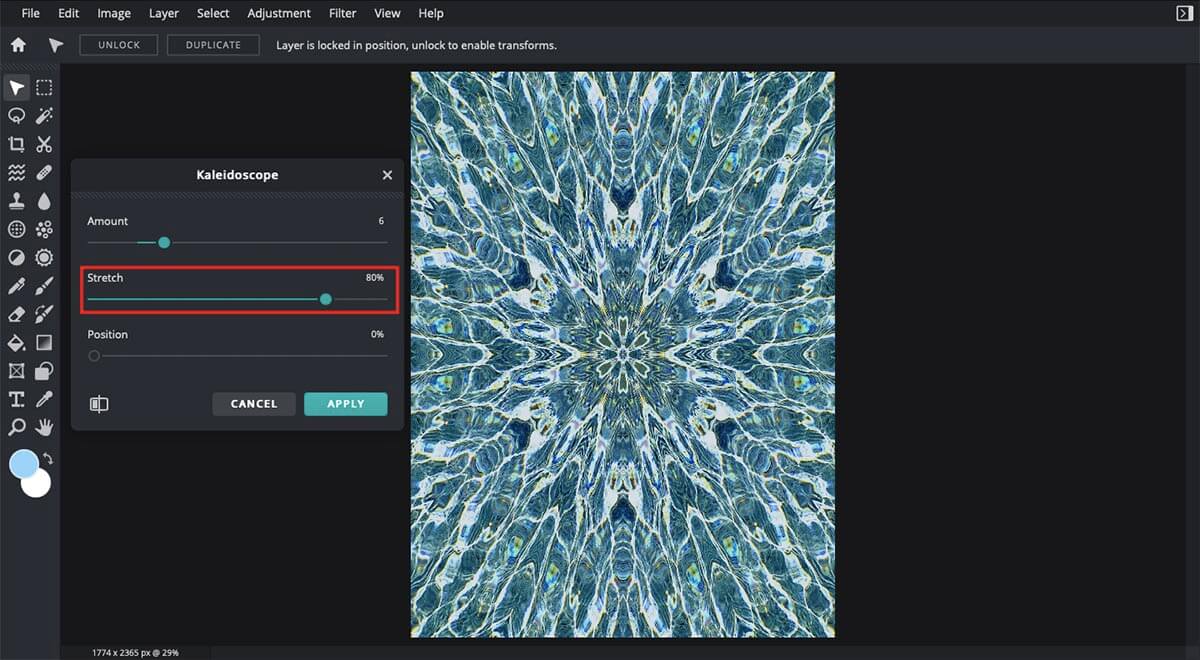Close the Kaleidoscope dialog with the X
This screenshot has width=1200, height=660.
point(387,175)
